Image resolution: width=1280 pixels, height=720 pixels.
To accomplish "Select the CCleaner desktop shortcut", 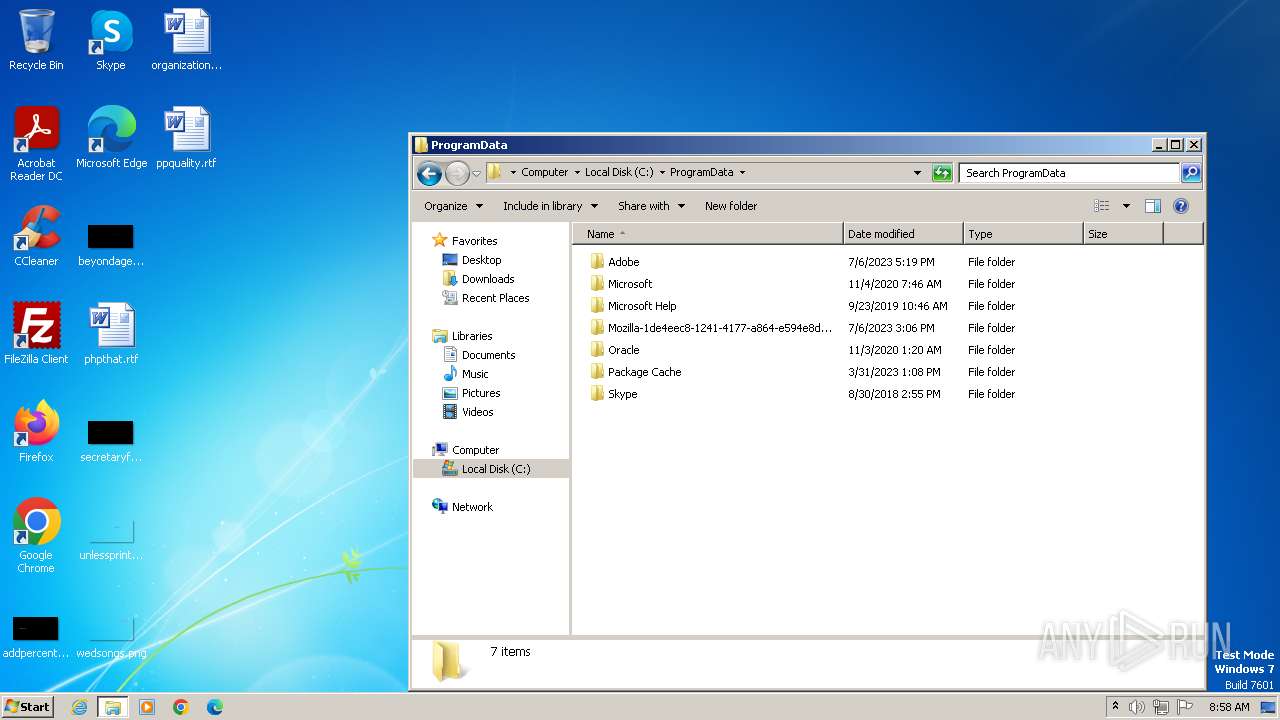I will coord(36,236).
